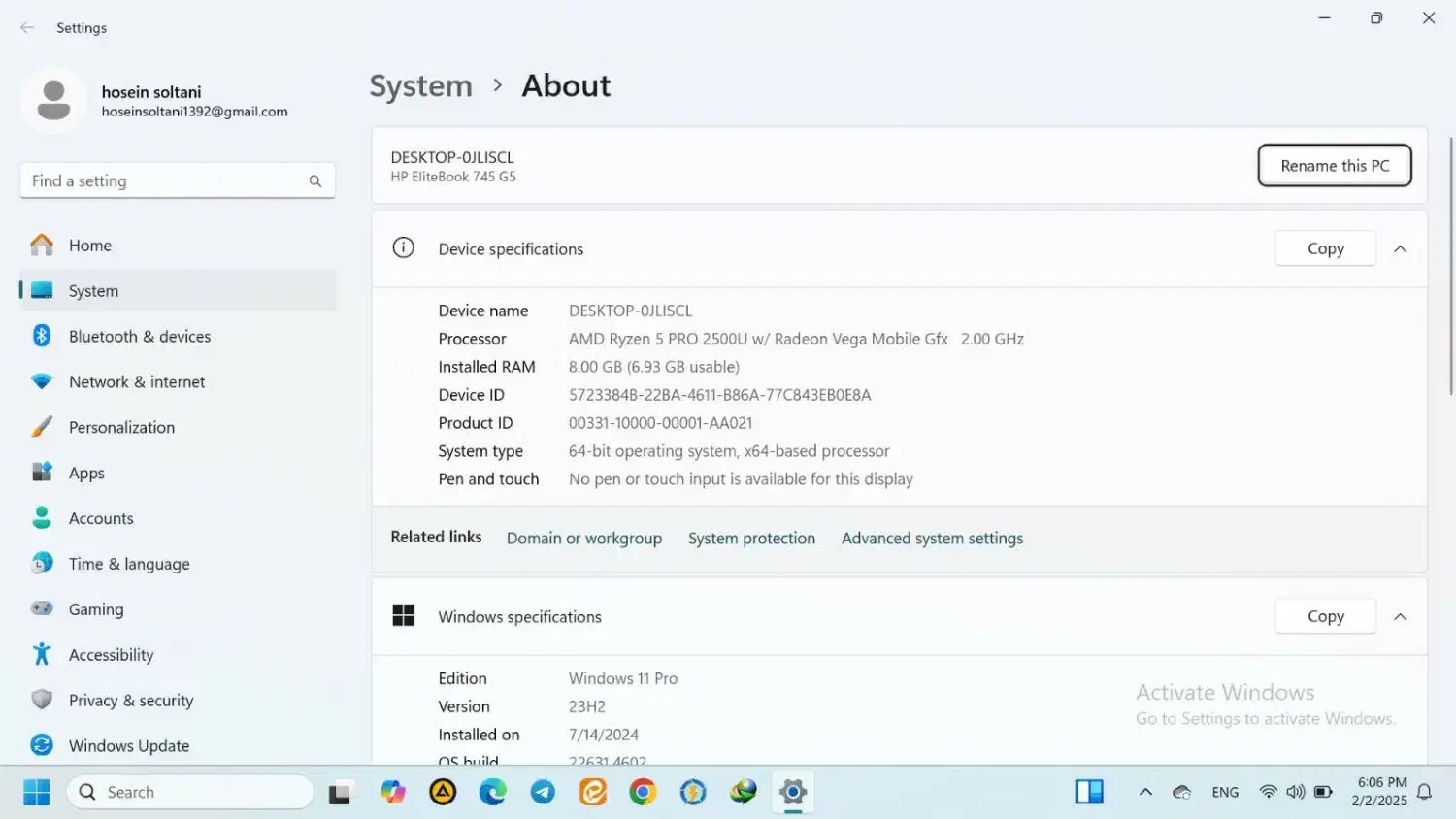
Task: Select the Personalization paintbrush icon
Action: click(42, 427)
